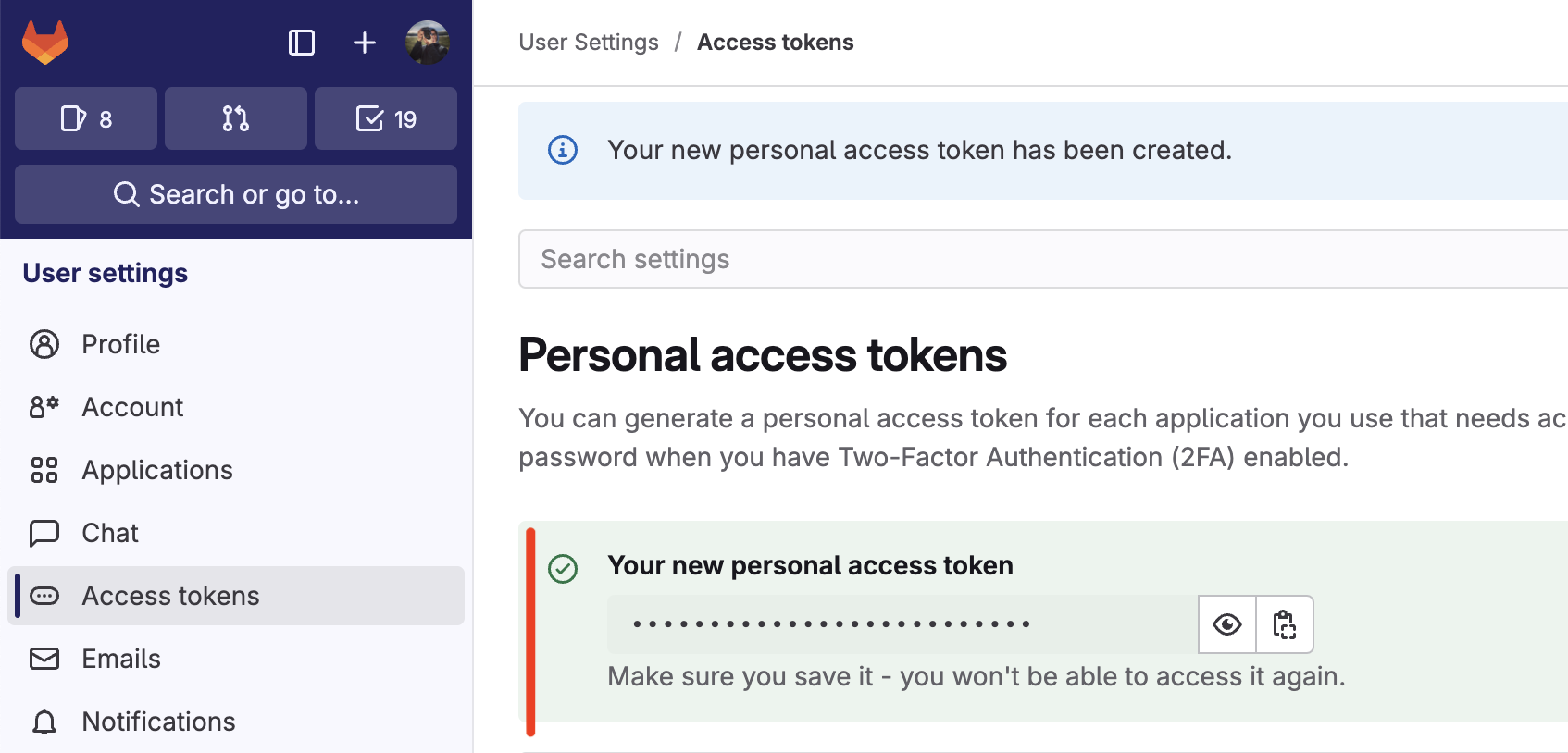Open the Applications settings page

157,470
